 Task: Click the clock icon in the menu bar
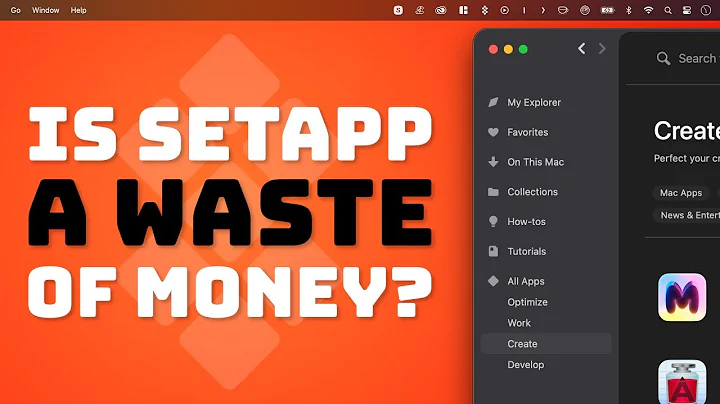[x=706, y=10]
